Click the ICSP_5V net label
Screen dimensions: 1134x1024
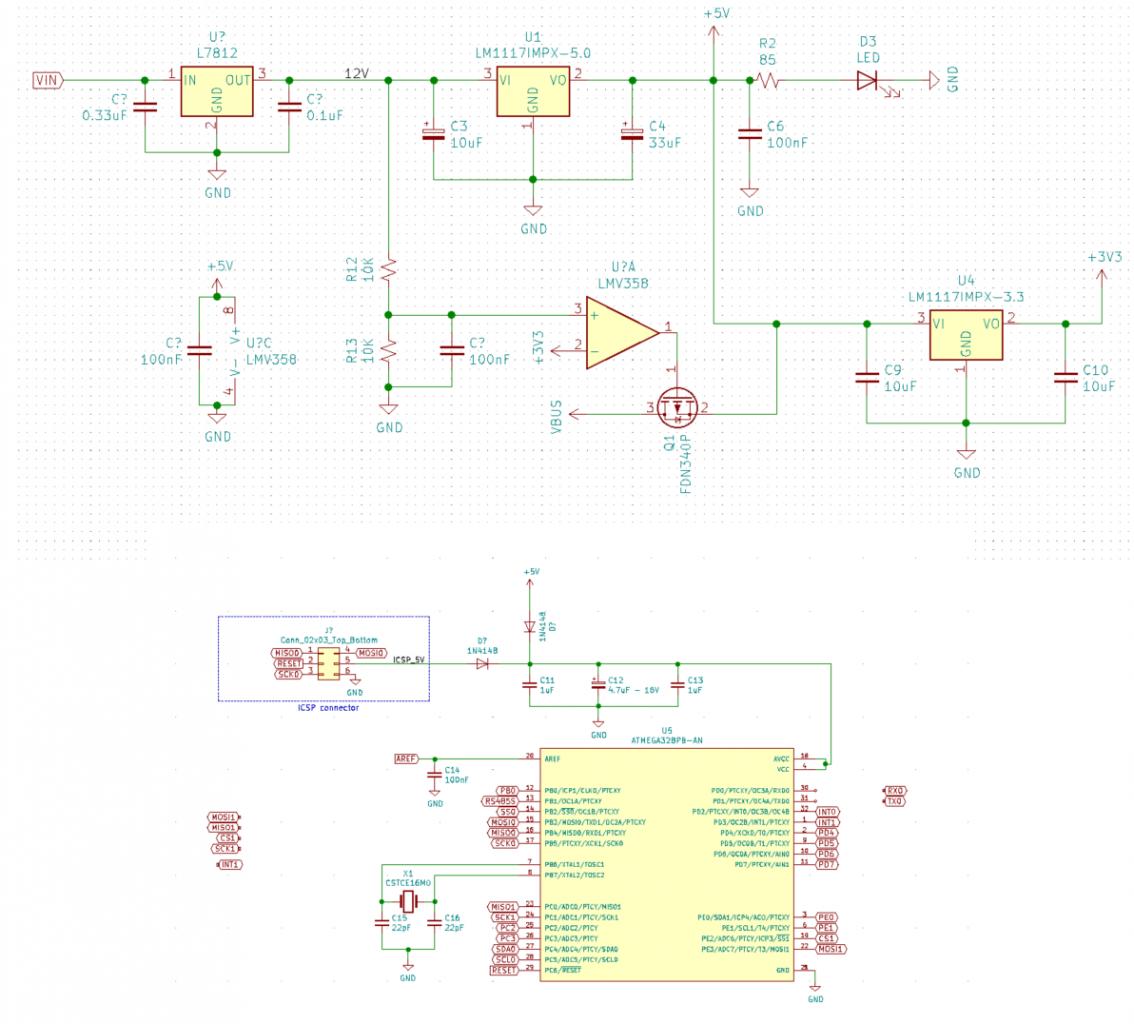coord(409,660)
